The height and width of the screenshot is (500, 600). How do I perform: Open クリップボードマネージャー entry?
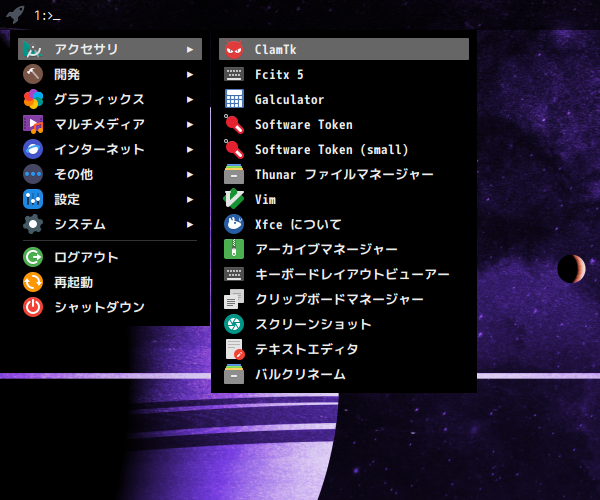coord(344,299)
